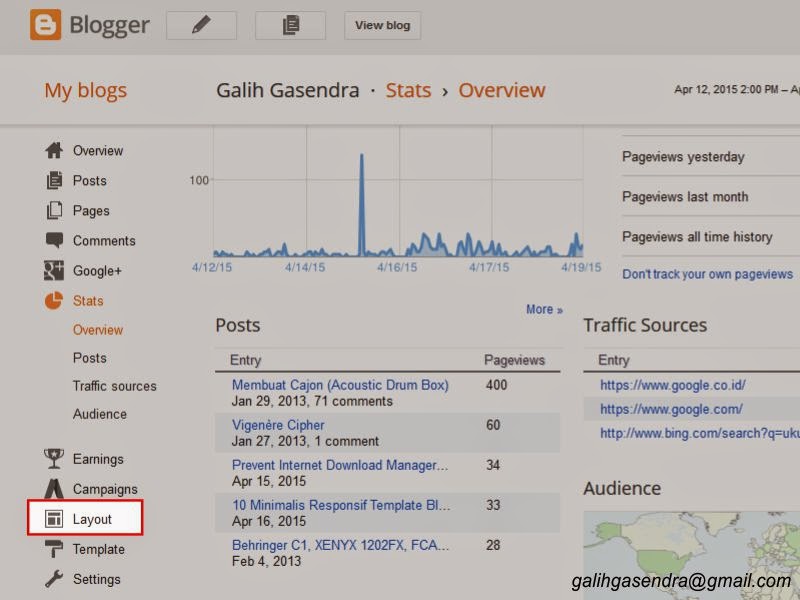
Task: Click Stats in the breadcrumb navigation
Action: click(x=408, y=90)
